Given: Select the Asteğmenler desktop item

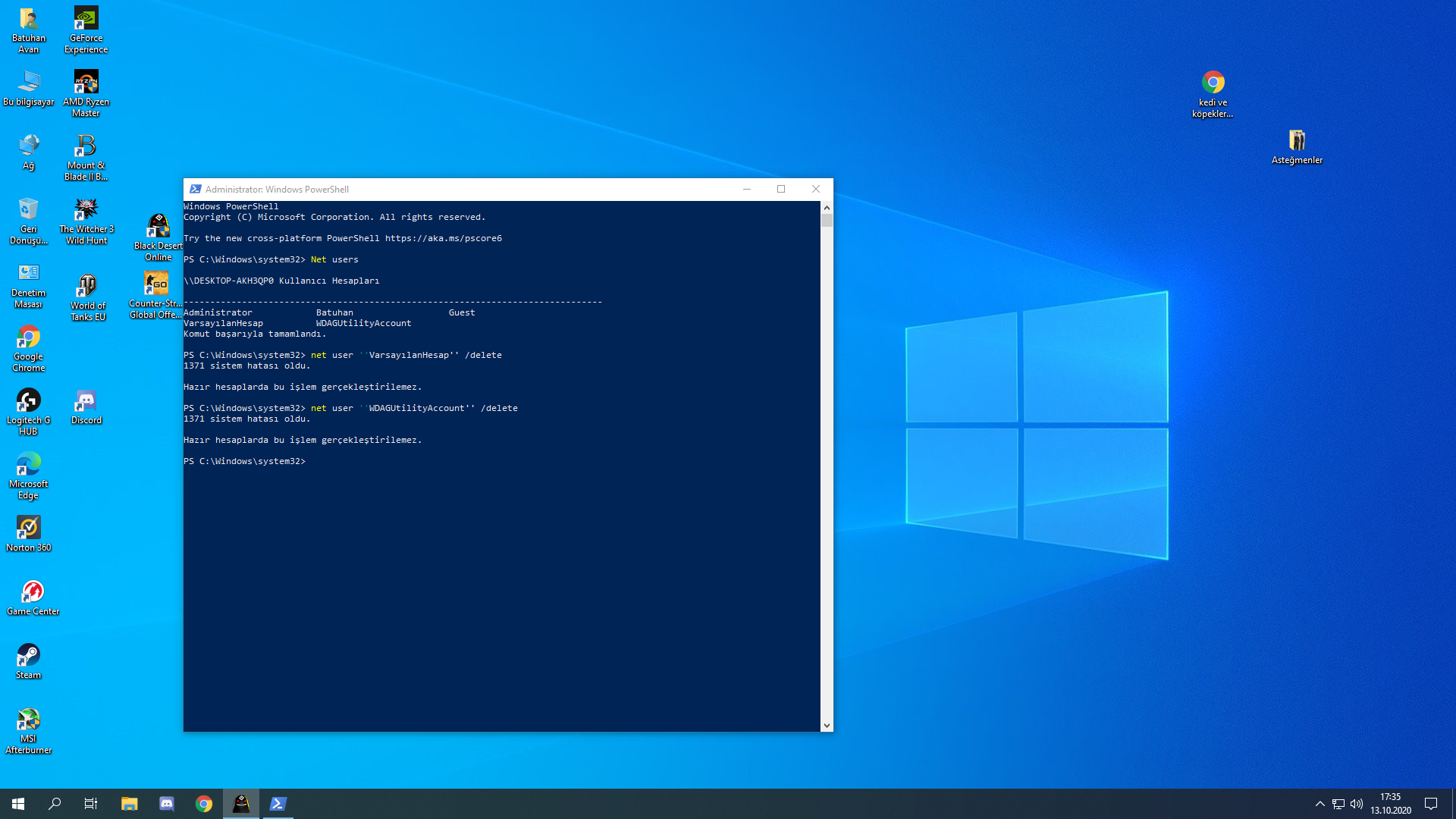Looking at the screenshot, I should 1297,141.
